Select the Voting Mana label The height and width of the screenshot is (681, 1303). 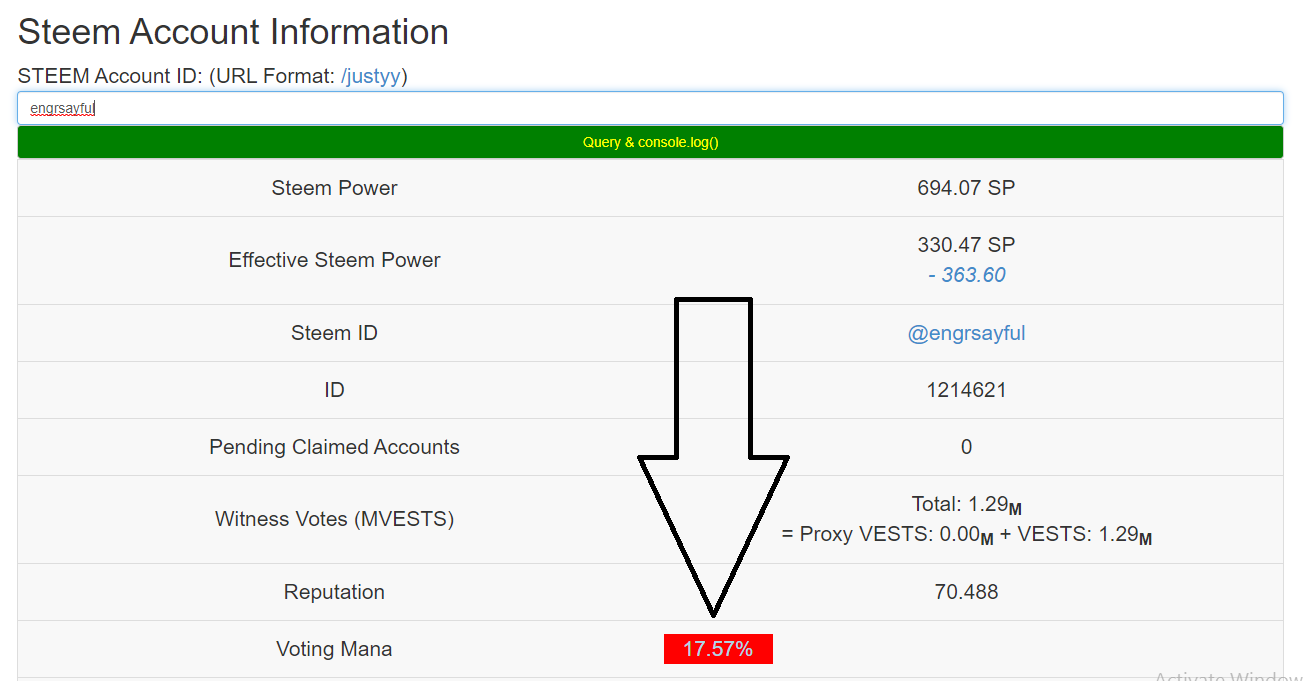(x=334, y=649)
